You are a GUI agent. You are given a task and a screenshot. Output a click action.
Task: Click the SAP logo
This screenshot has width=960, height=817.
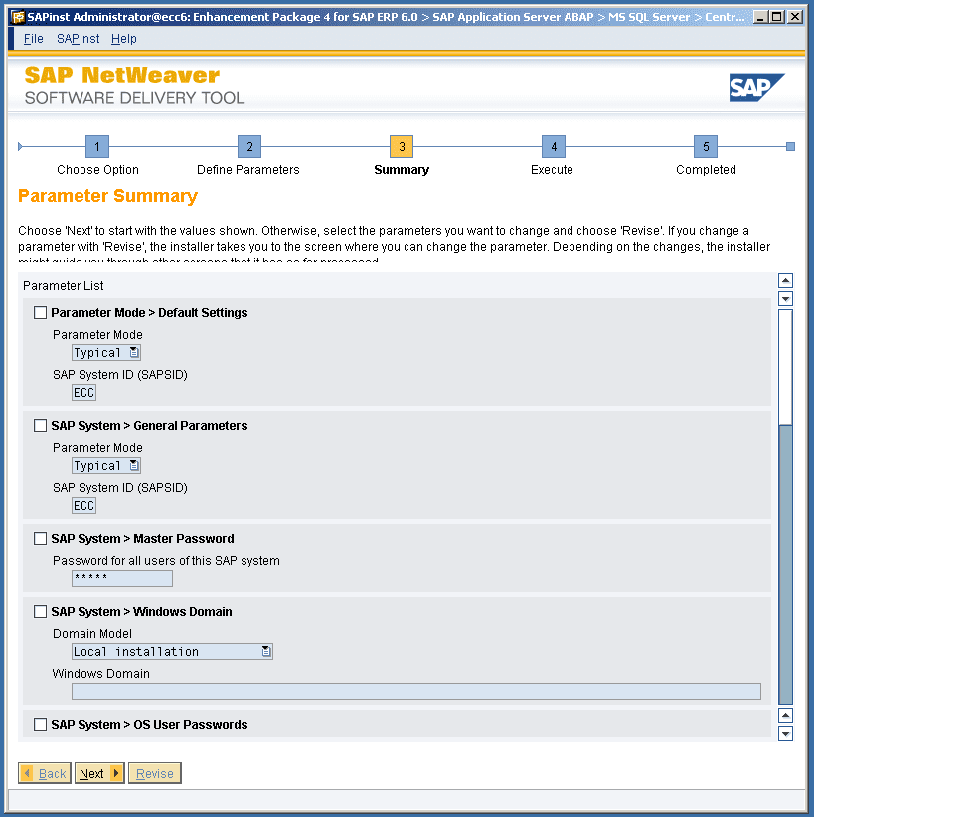[757, 87]
